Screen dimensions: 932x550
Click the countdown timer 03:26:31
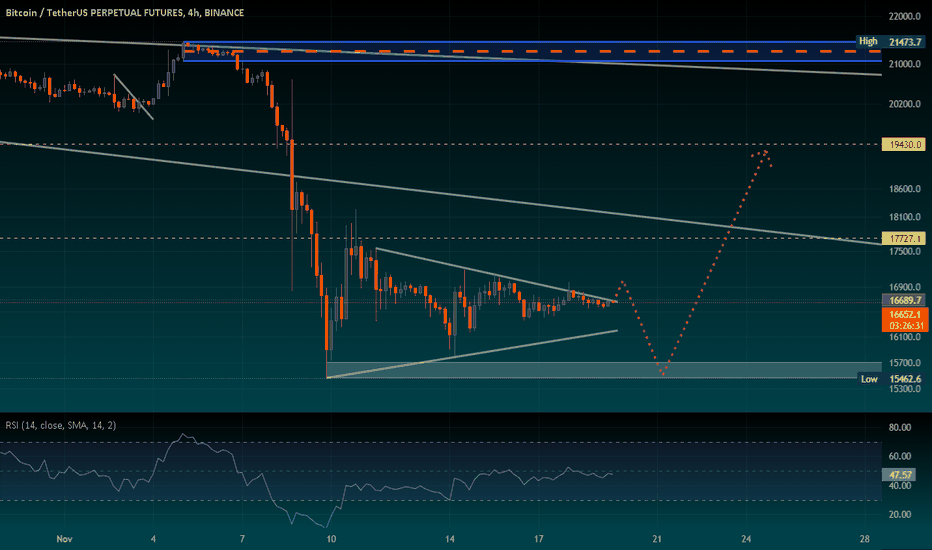[906, 326]
